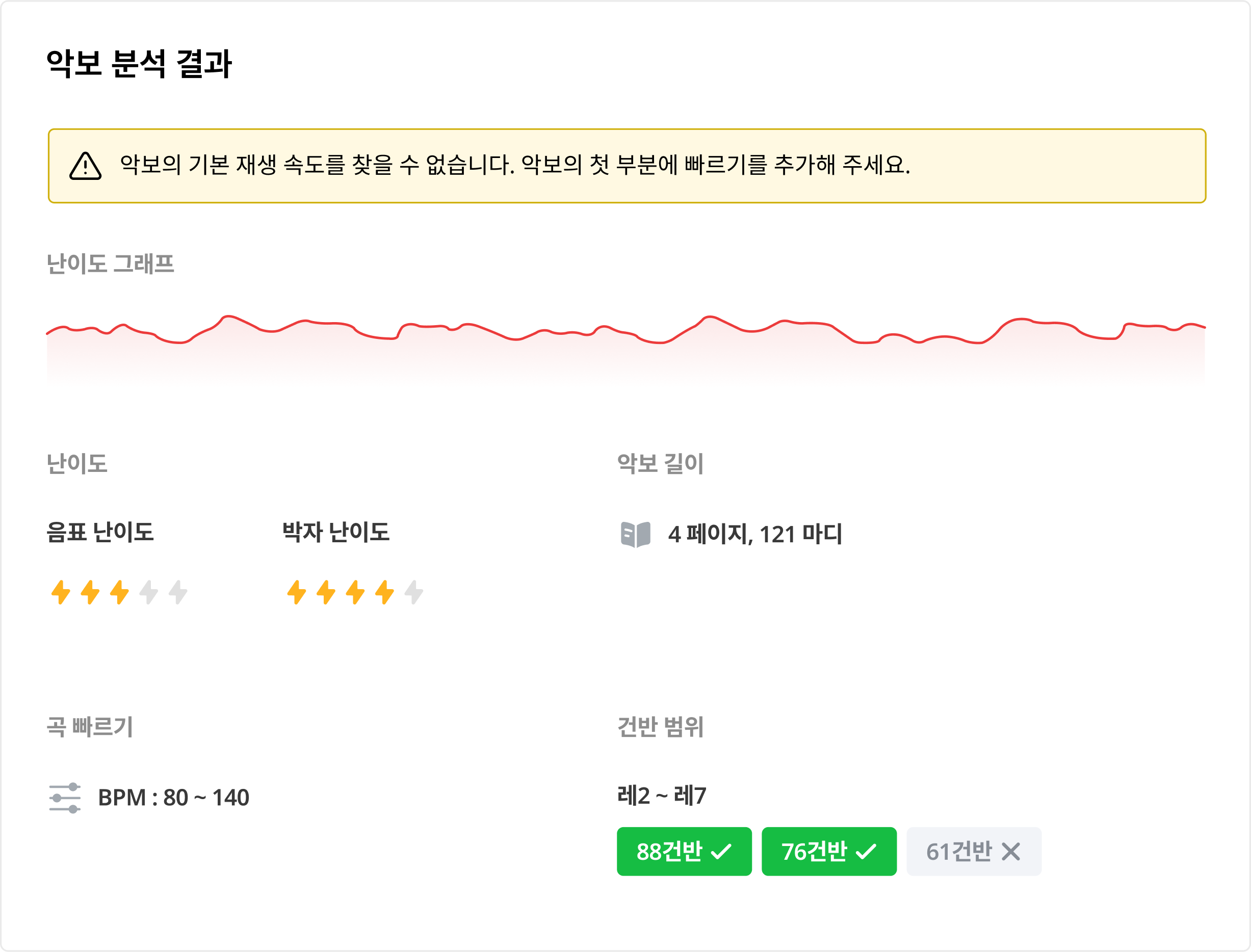The width and height of the screenshot is (1251, 952).
Task: Click the 레2 ~ 레7 key range text
Action: pyautogui.click(x=662, y=796)
